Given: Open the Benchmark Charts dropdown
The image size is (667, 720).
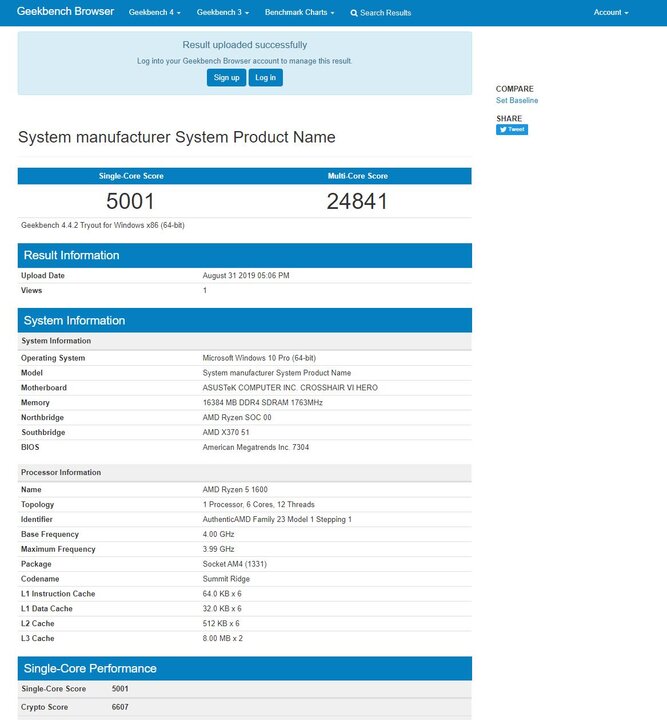Looking at the screenshot, I should pos(299,12).
